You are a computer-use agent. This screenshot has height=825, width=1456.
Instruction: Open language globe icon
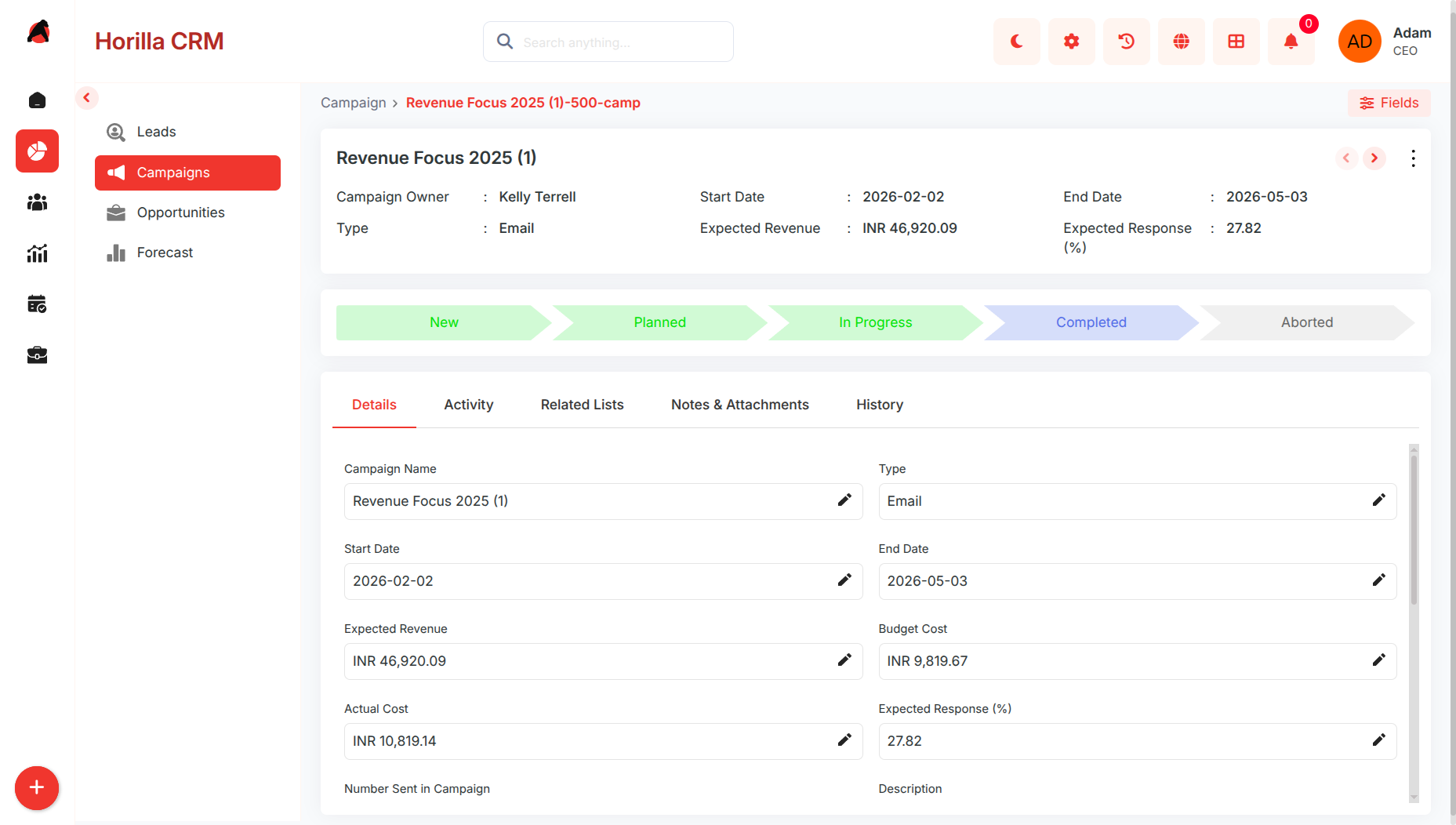click(1182, 42)
